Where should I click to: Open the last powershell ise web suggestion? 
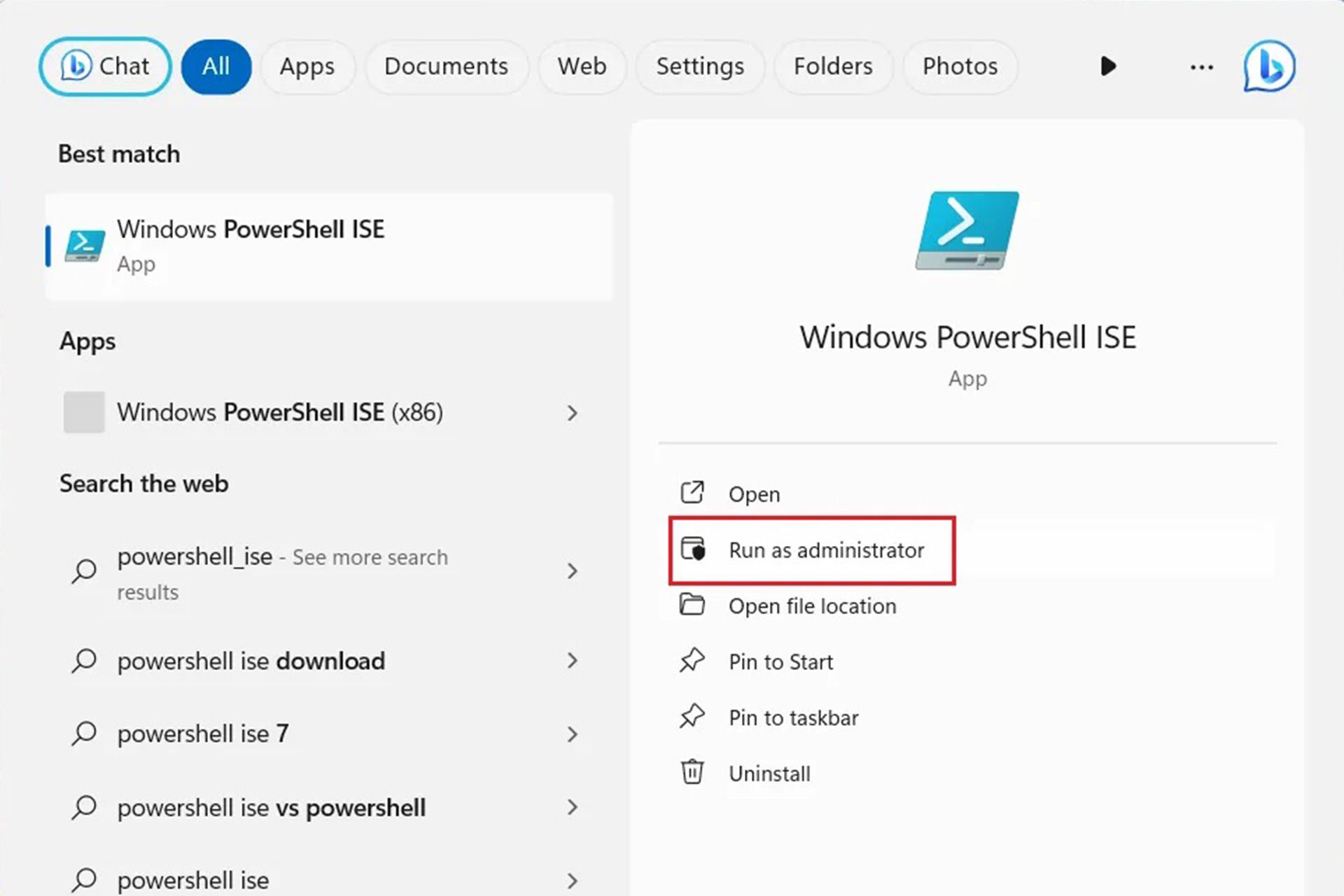(x=329, y=879)
